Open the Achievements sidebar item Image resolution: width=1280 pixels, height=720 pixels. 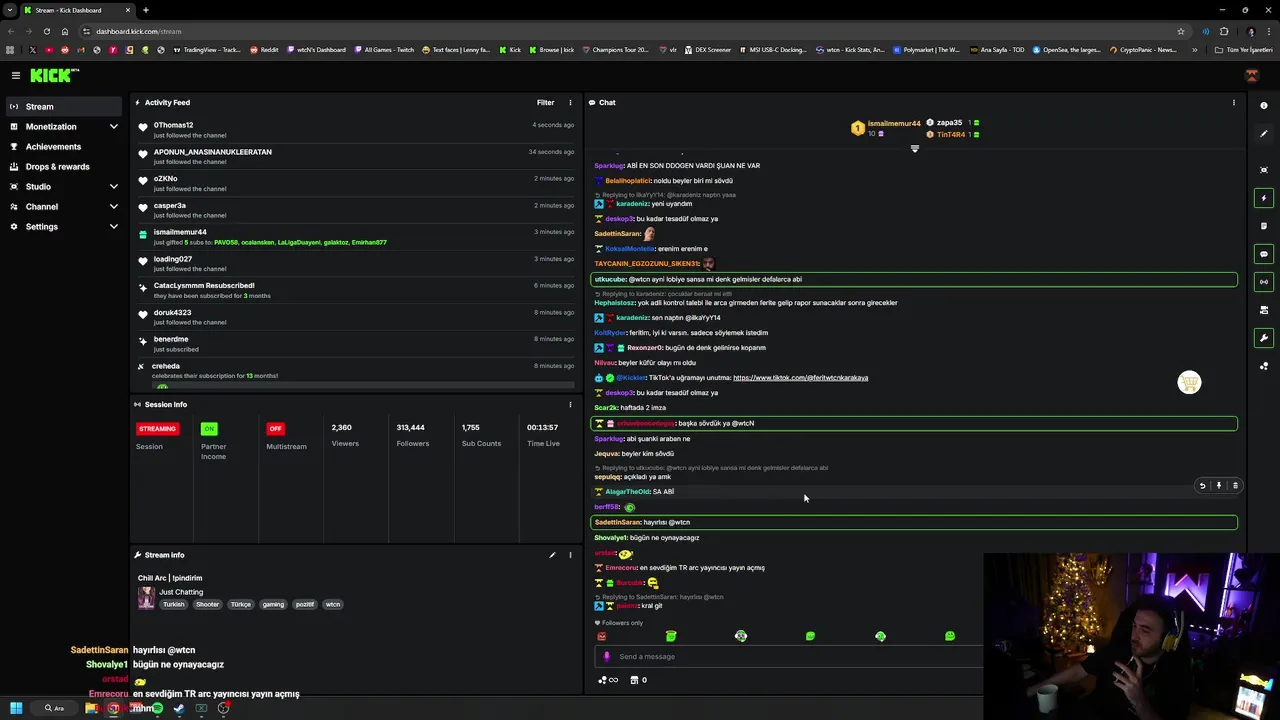pyautogui.click(x=64, y=147)
